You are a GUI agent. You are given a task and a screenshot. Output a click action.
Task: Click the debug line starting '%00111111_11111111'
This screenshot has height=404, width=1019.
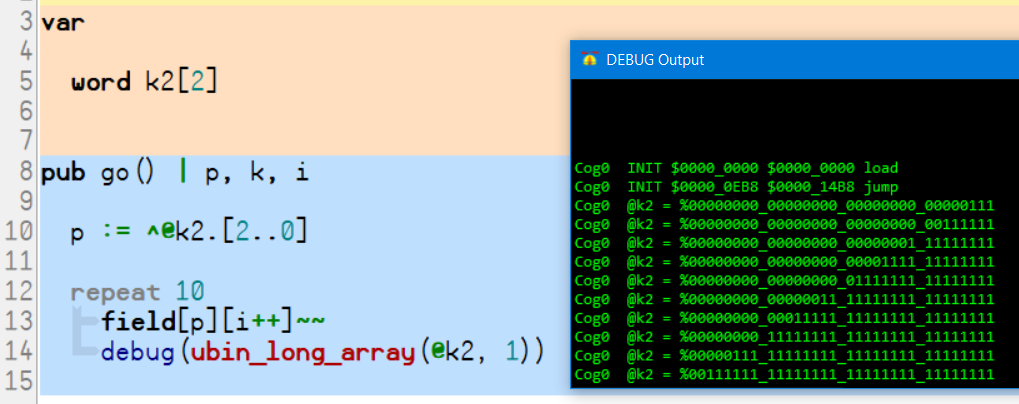(784, 375)
